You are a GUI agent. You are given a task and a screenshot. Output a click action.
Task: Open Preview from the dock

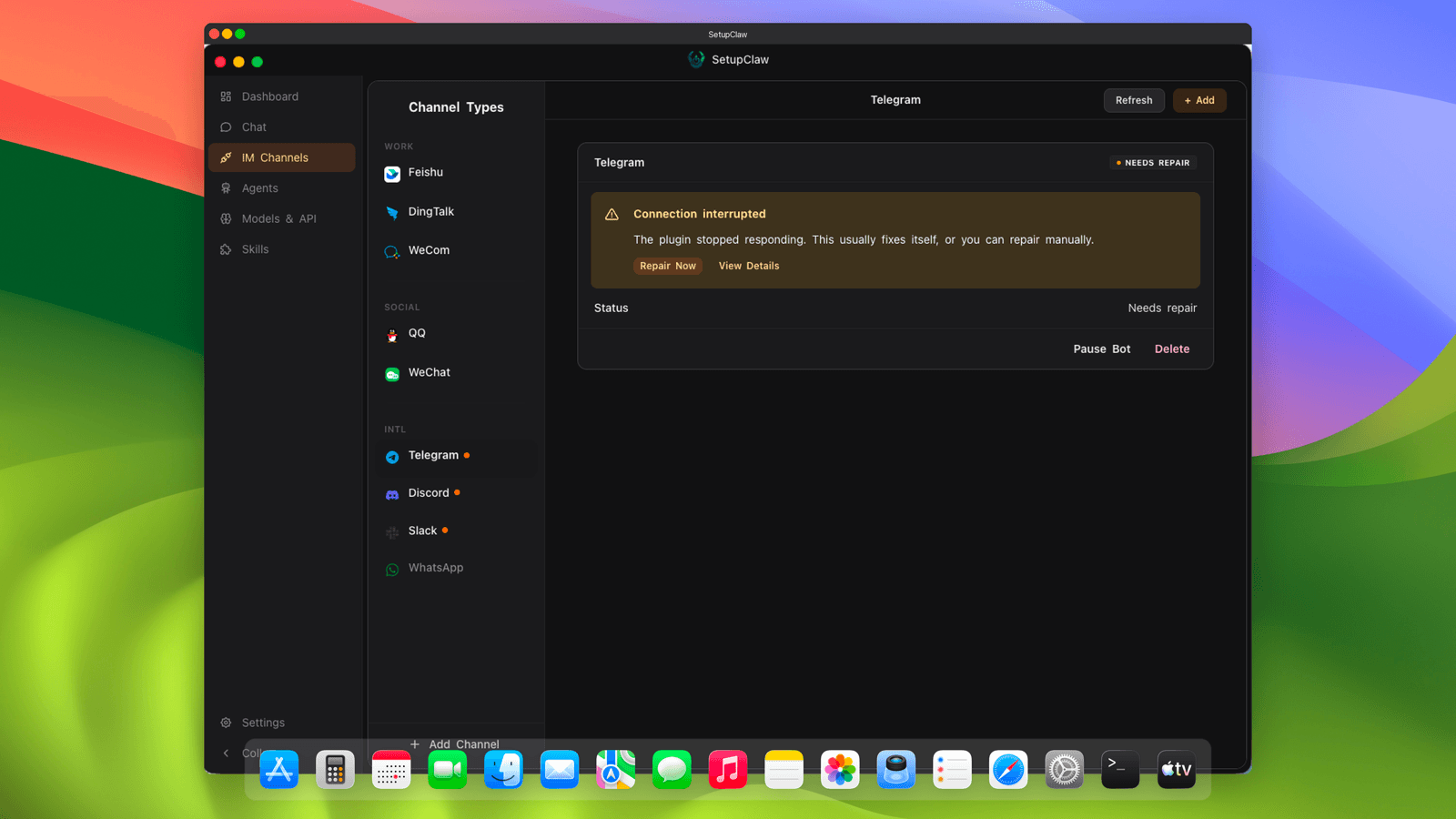[x=896, y=770]
